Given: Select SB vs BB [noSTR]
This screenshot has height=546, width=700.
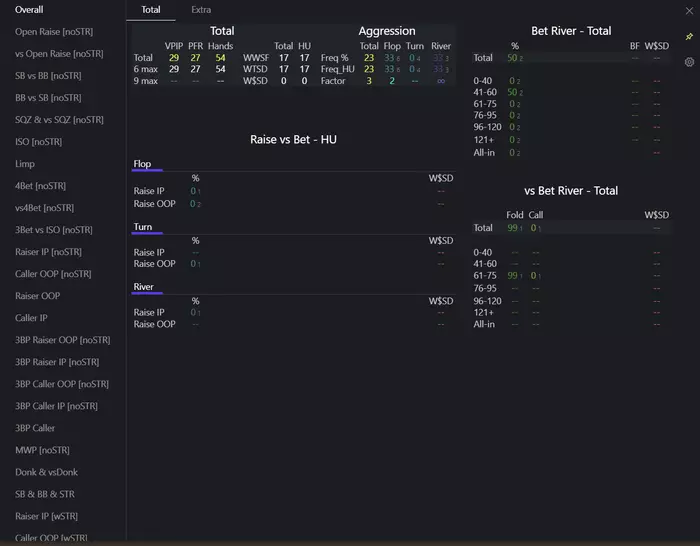Looking at the screenshot, I should pyautogui.click(x=48, y=75).
